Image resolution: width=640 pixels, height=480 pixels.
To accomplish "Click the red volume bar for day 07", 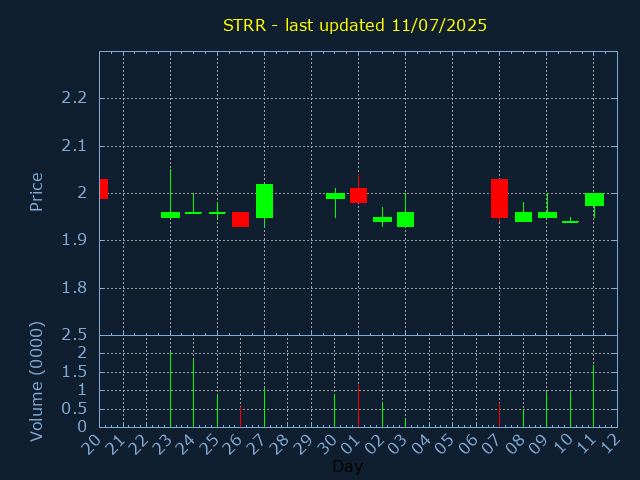I will coord(499,415).
